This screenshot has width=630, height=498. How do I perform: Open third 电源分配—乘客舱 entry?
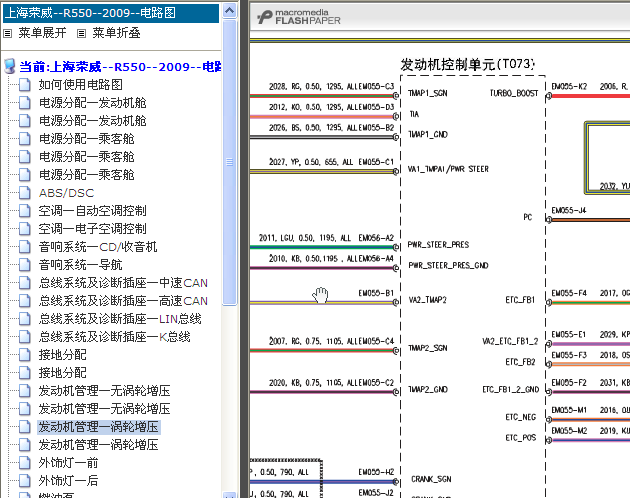(86, 175)
